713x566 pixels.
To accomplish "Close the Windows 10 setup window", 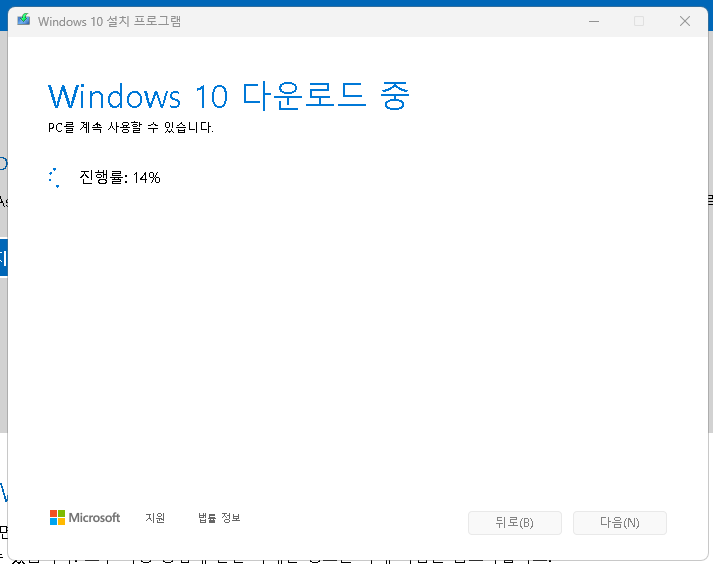I will point(685,21).
